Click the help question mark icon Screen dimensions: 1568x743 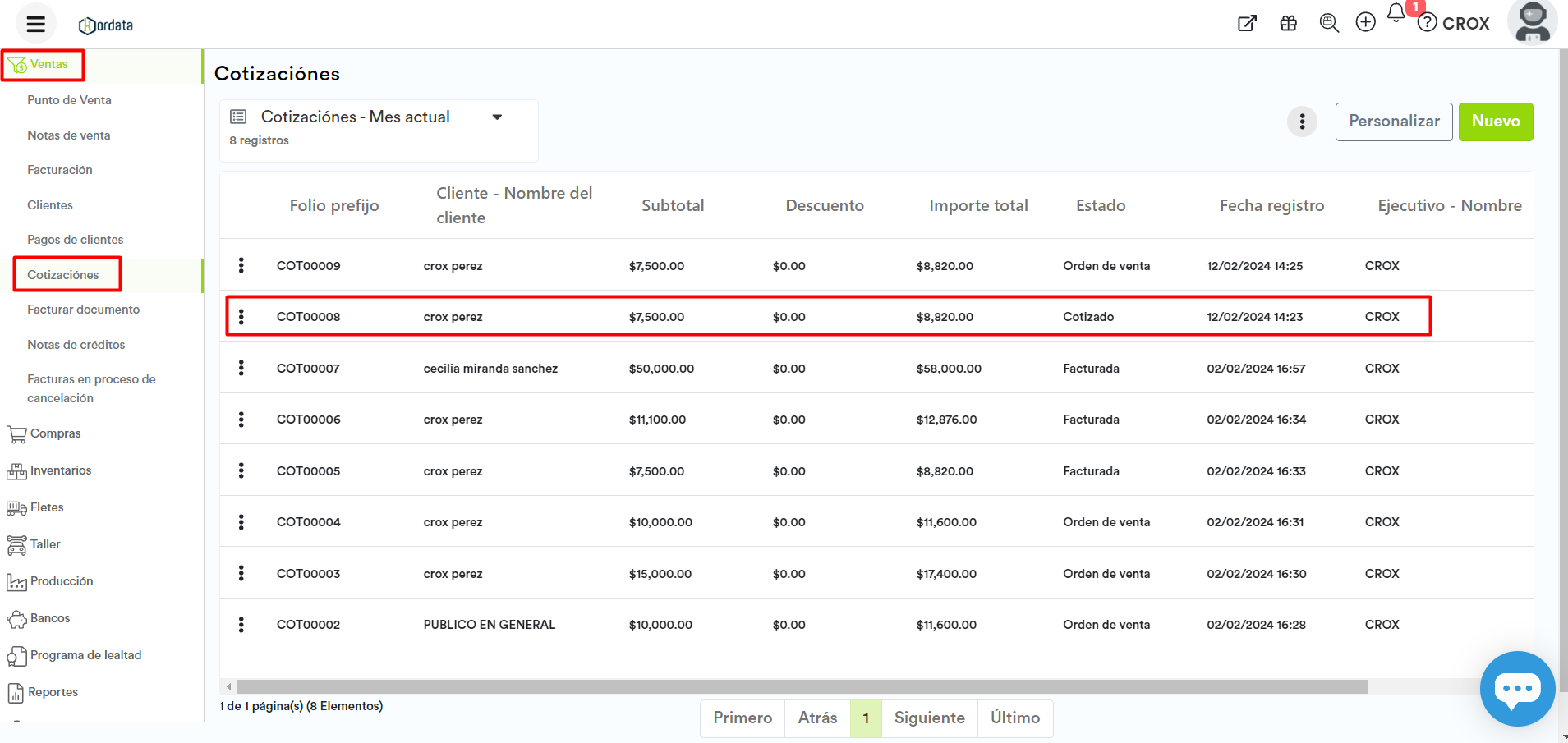tap(1428, 23)
